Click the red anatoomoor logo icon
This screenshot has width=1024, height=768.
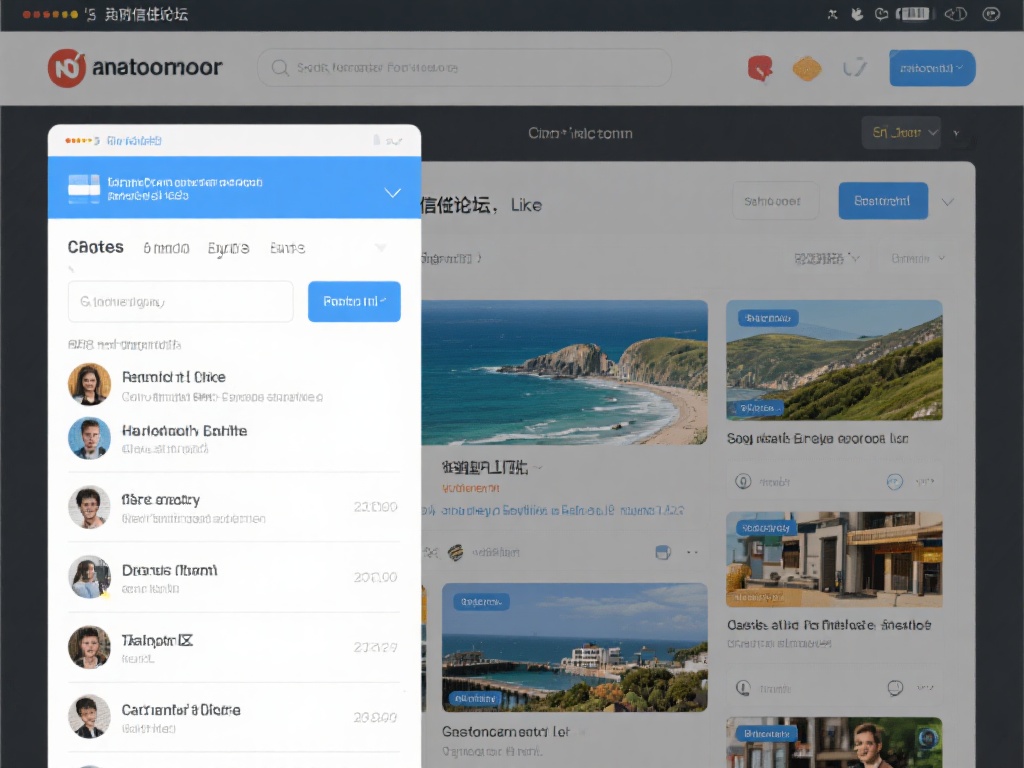click(67, 68)
